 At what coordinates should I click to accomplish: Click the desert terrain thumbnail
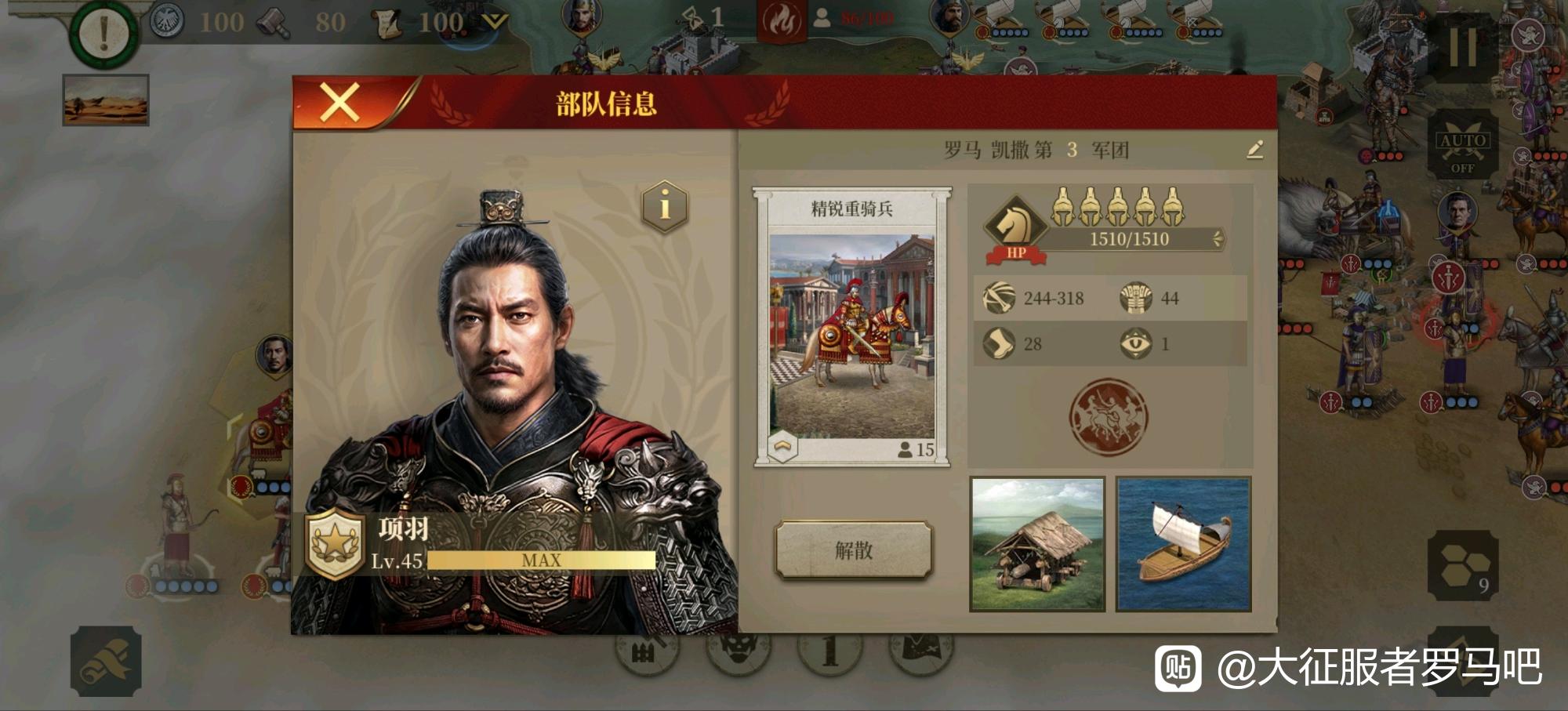tap(106, 100)
